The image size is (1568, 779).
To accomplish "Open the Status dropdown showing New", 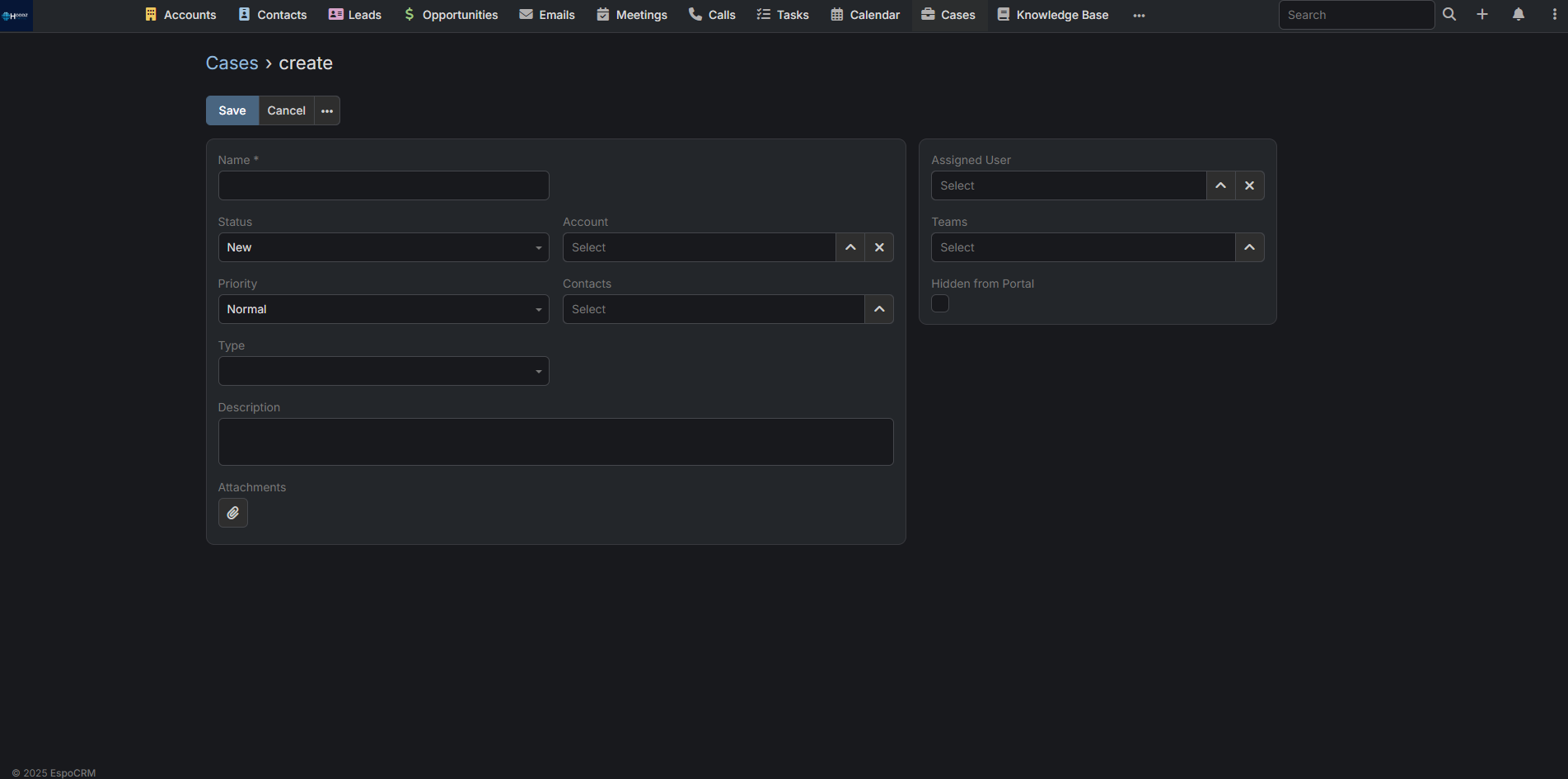I will click(x=383, y=247).
